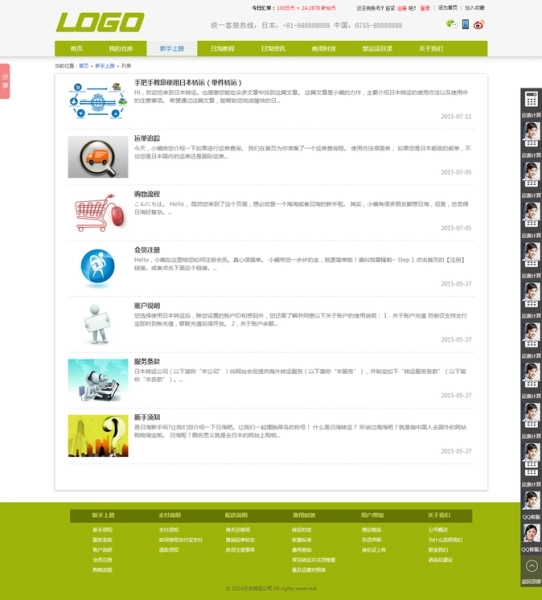
Task: Open the pink 分享 share tab
Action: click(5, 81)
